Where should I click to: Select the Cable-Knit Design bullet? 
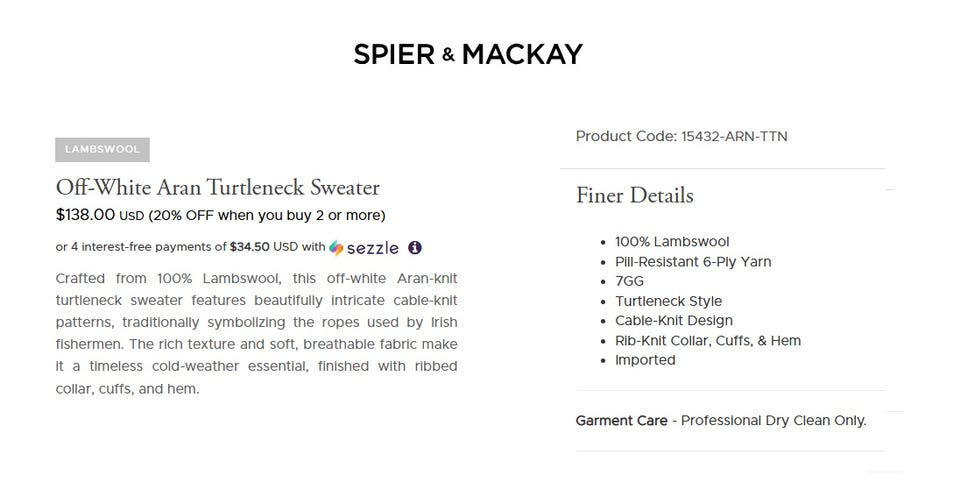coord(673,320)
